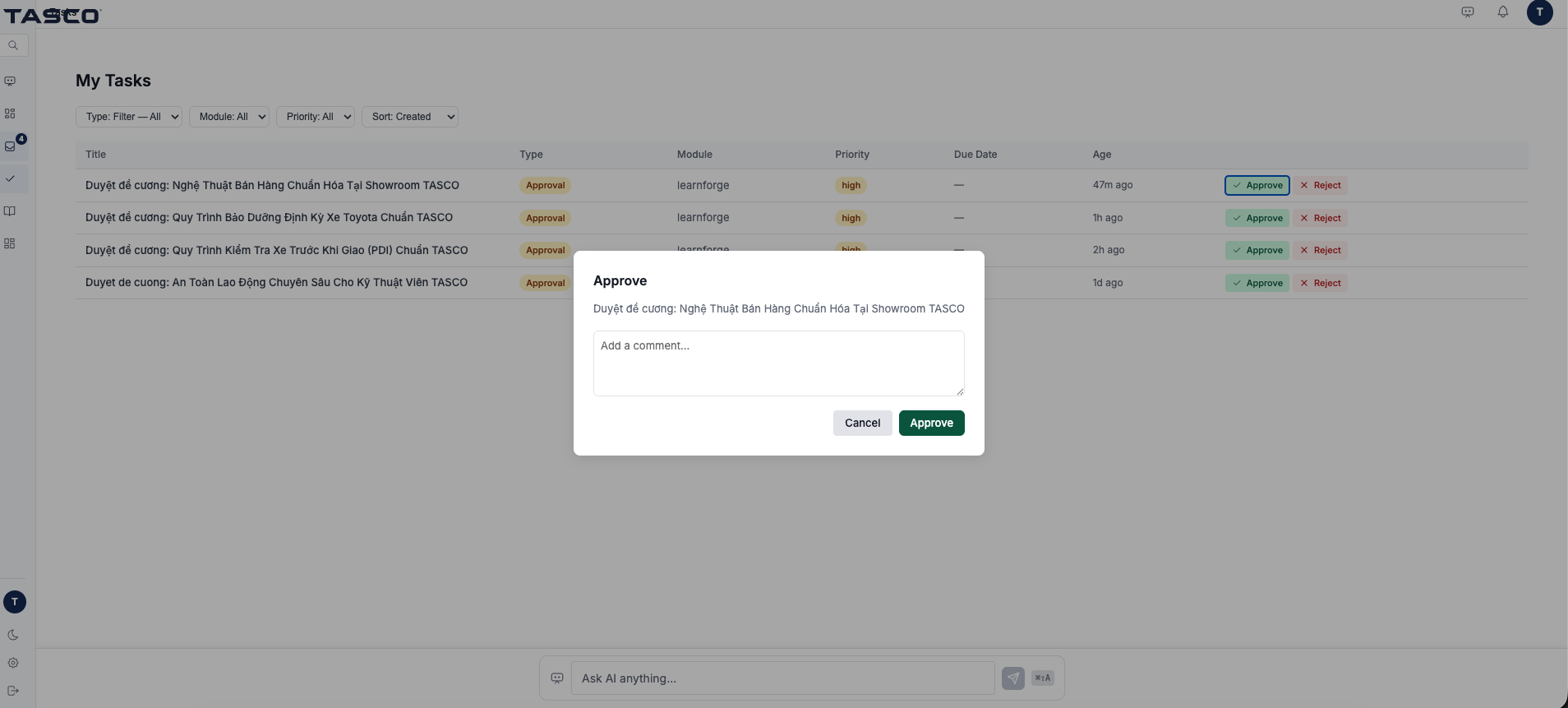This screenshot has width=1568, height=708.
Task: Reject the Quy Trình Kiểm Tra Xe task
Action: pyautogui.click(x=1321, y=250)
